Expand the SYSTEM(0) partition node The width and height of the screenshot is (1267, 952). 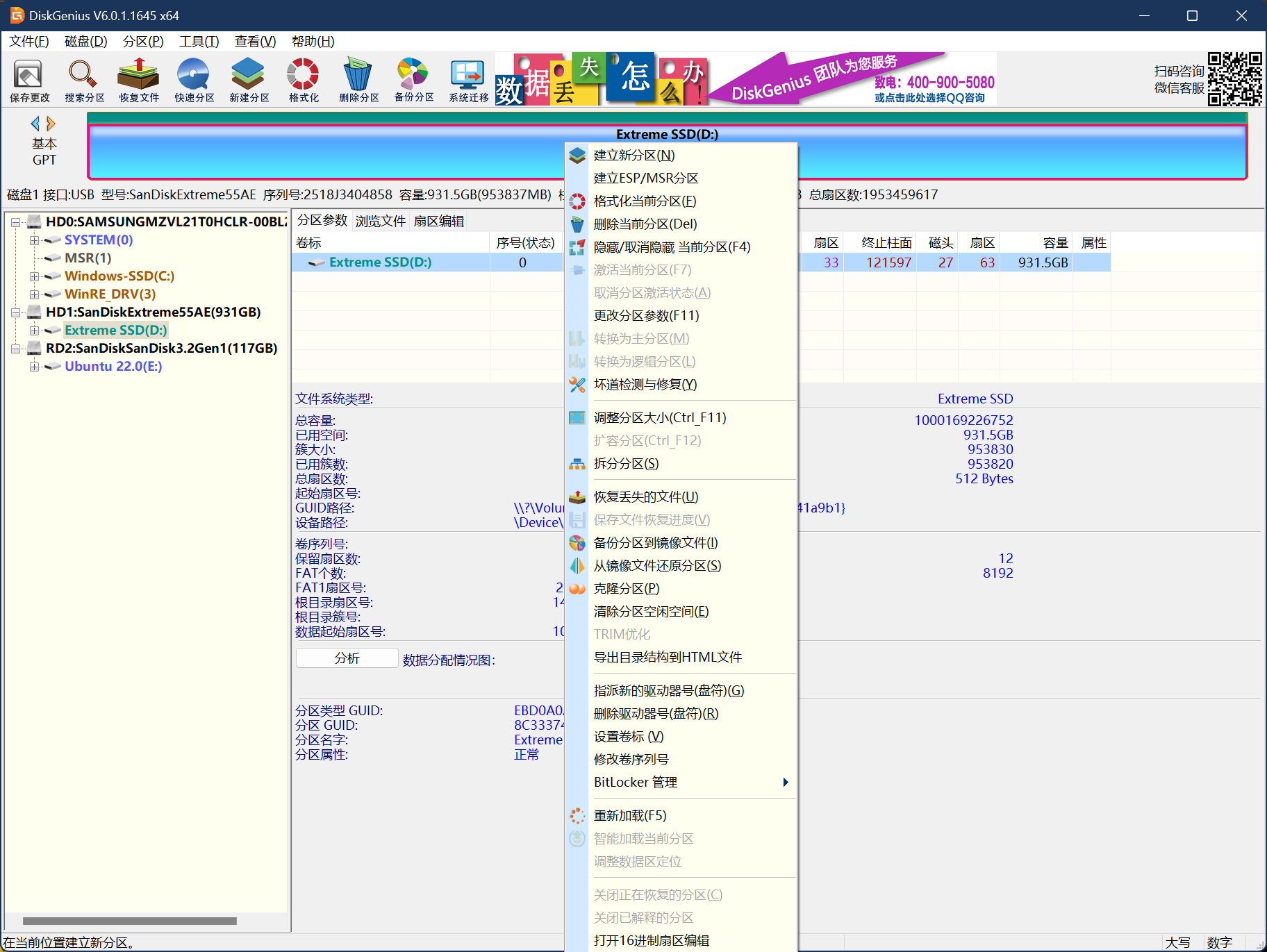tap(33, 240)
